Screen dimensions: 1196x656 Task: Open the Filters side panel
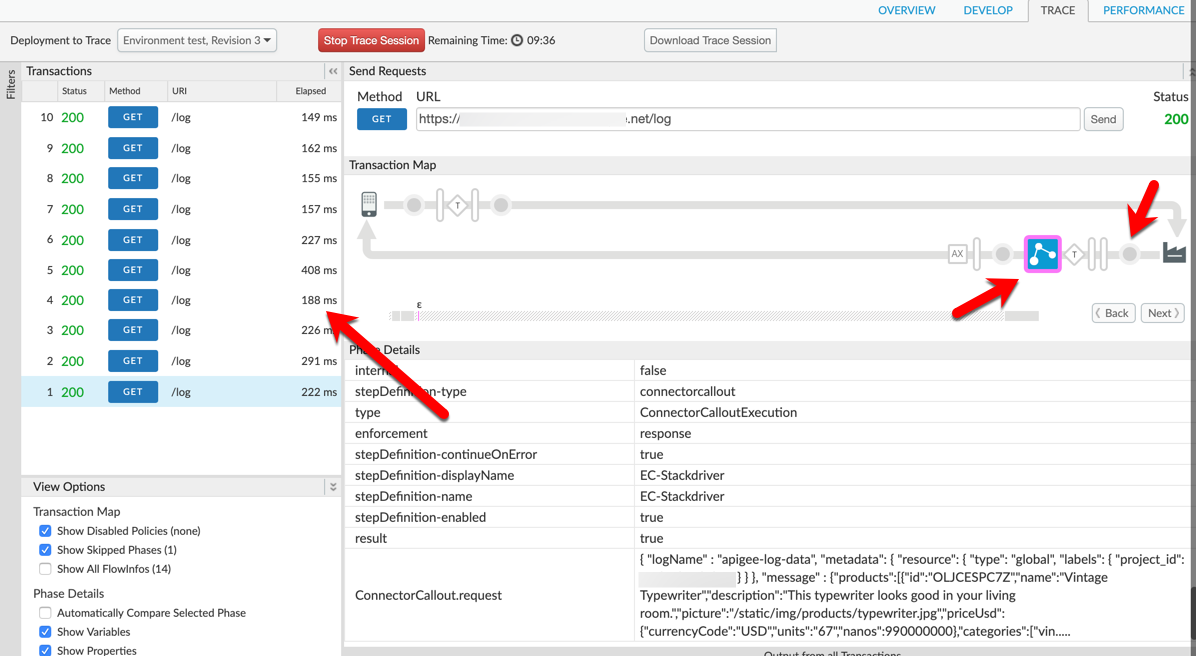[11, 84]
